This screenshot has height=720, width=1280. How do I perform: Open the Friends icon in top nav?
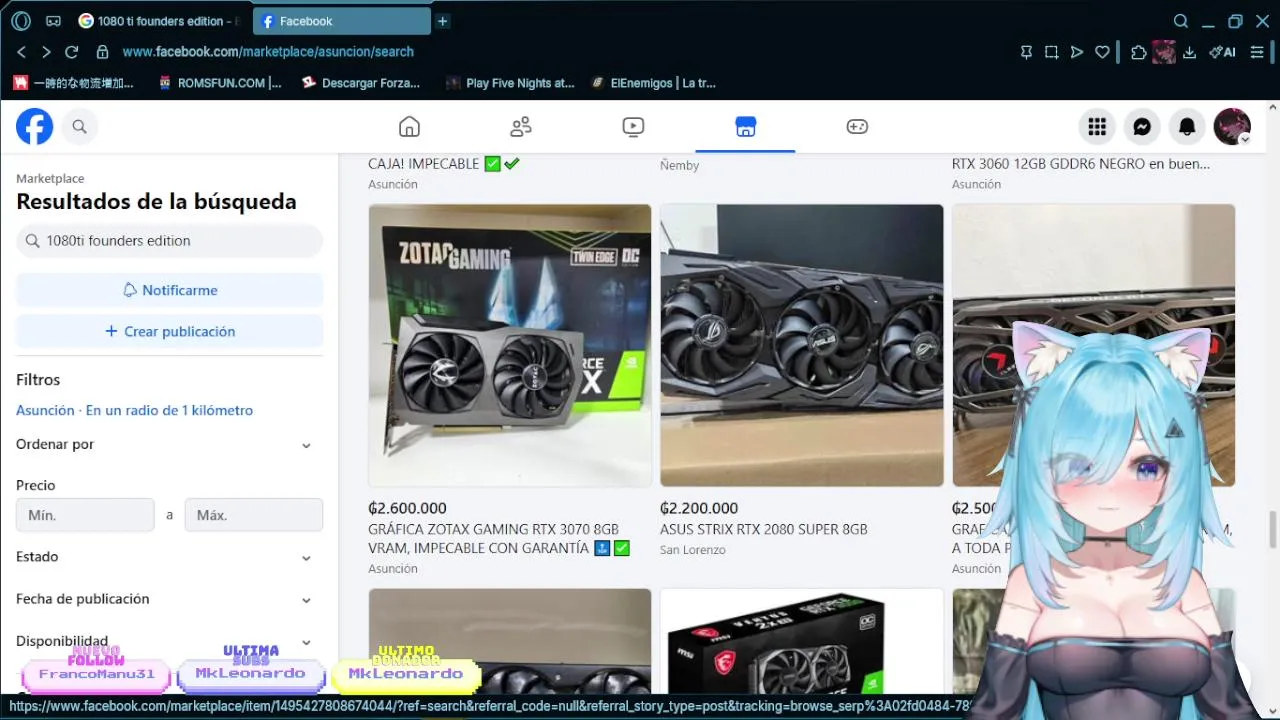pyautogui.click(x=521, y=127)
